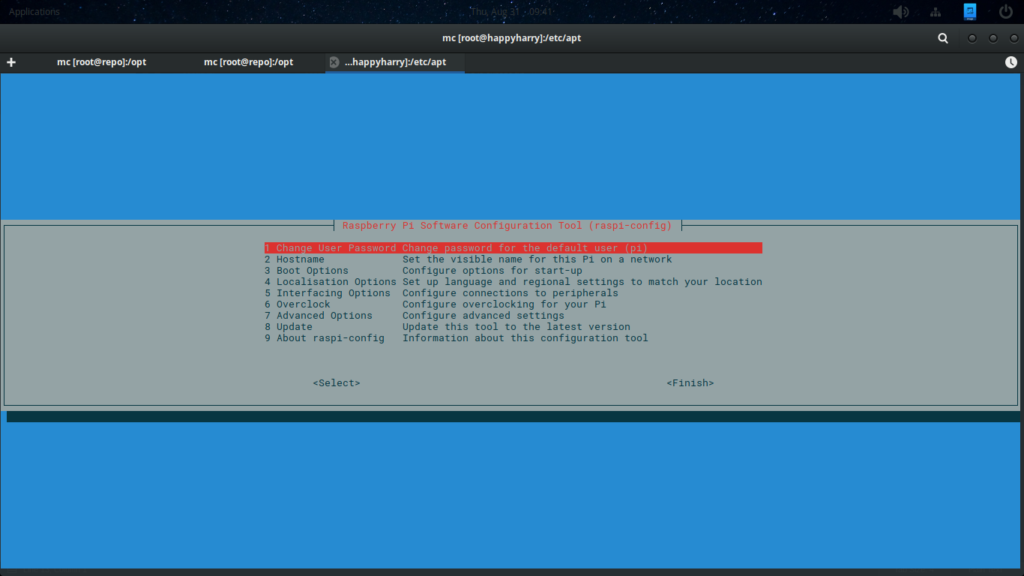Click 'Information about this configuration tool' description
This screenshot has height=576, width=1024.
tap(525, 338)
